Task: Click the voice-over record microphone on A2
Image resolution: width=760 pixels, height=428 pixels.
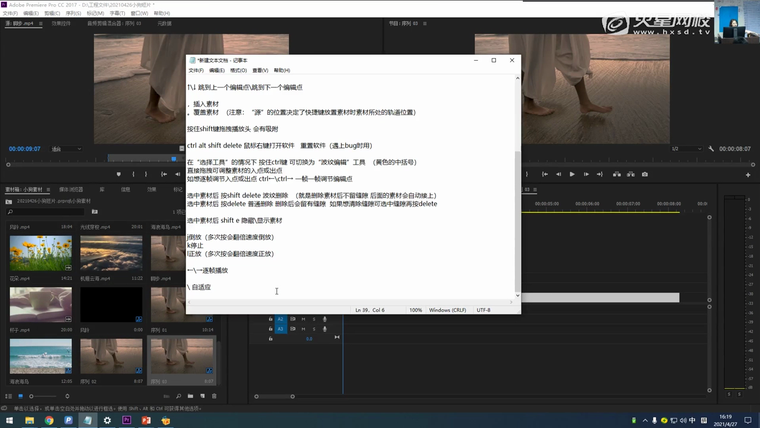Action: pos(324,319)
